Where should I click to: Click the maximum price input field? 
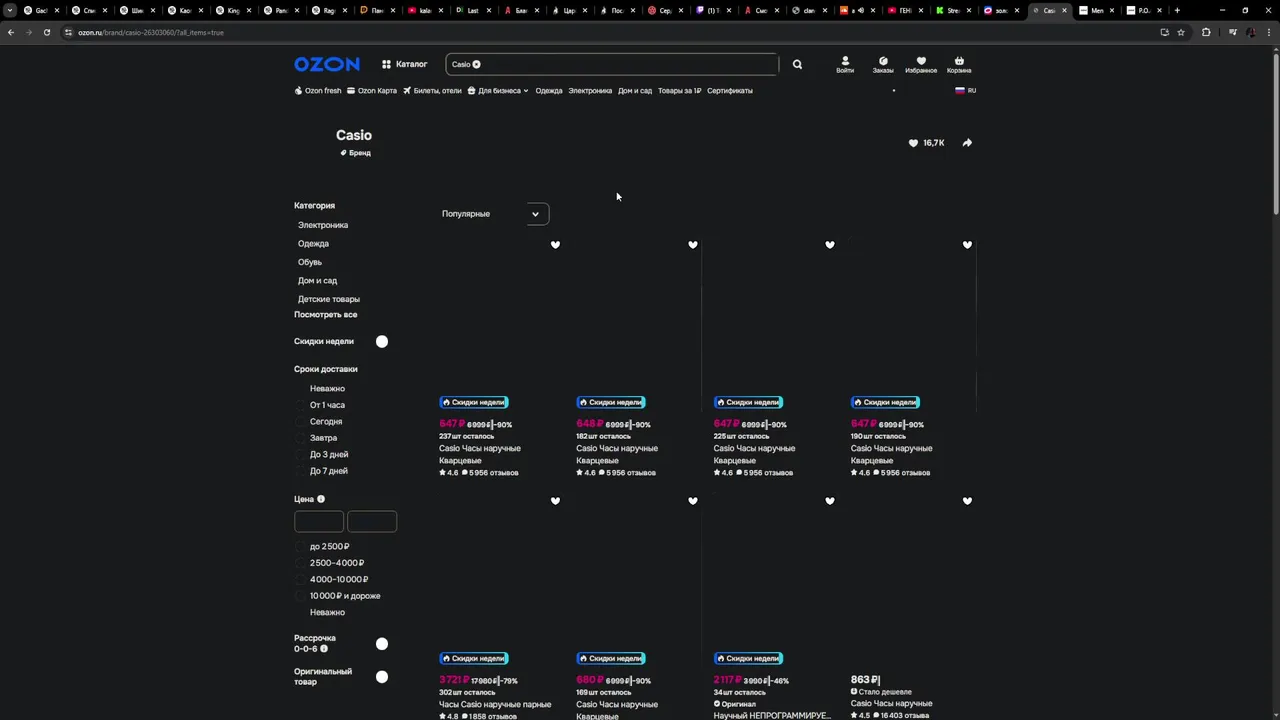[372, 521]
